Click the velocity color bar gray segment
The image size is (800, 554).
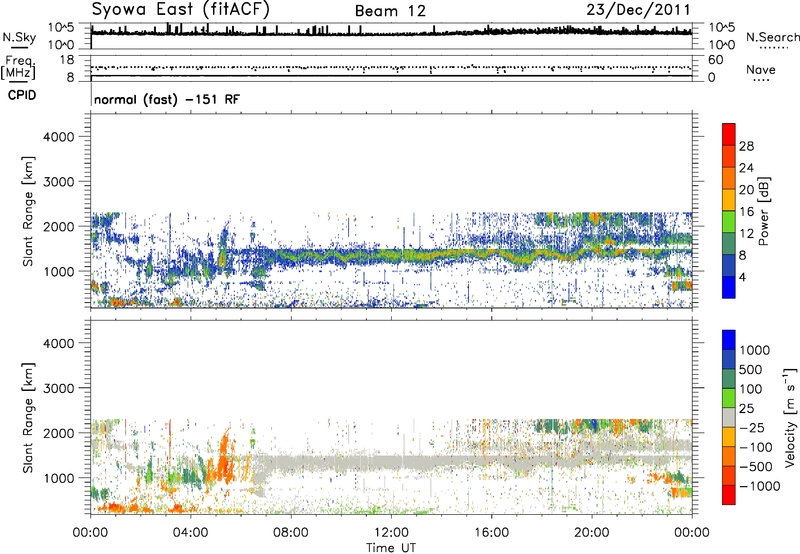(x=729, y=417)
